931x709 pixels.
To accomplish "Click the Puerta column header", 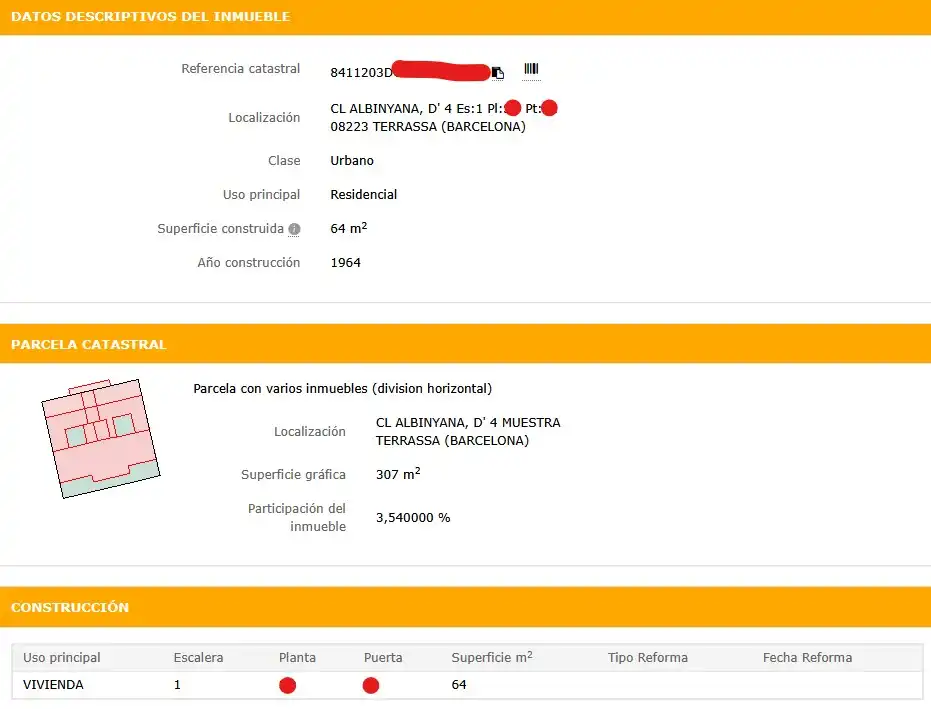I will (x=383, y=657).
